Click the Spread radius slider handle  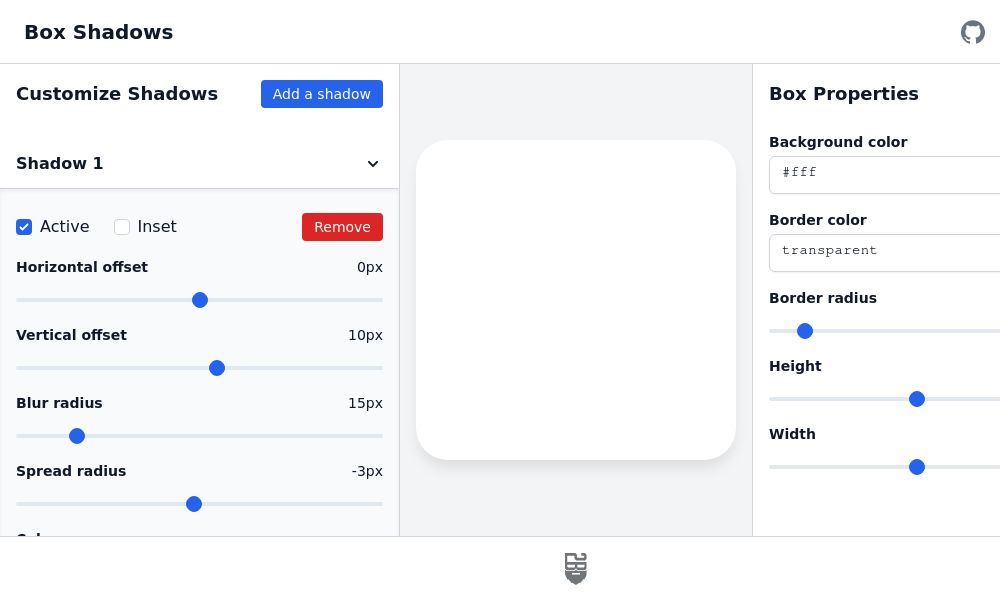click(x=194, y=504)
